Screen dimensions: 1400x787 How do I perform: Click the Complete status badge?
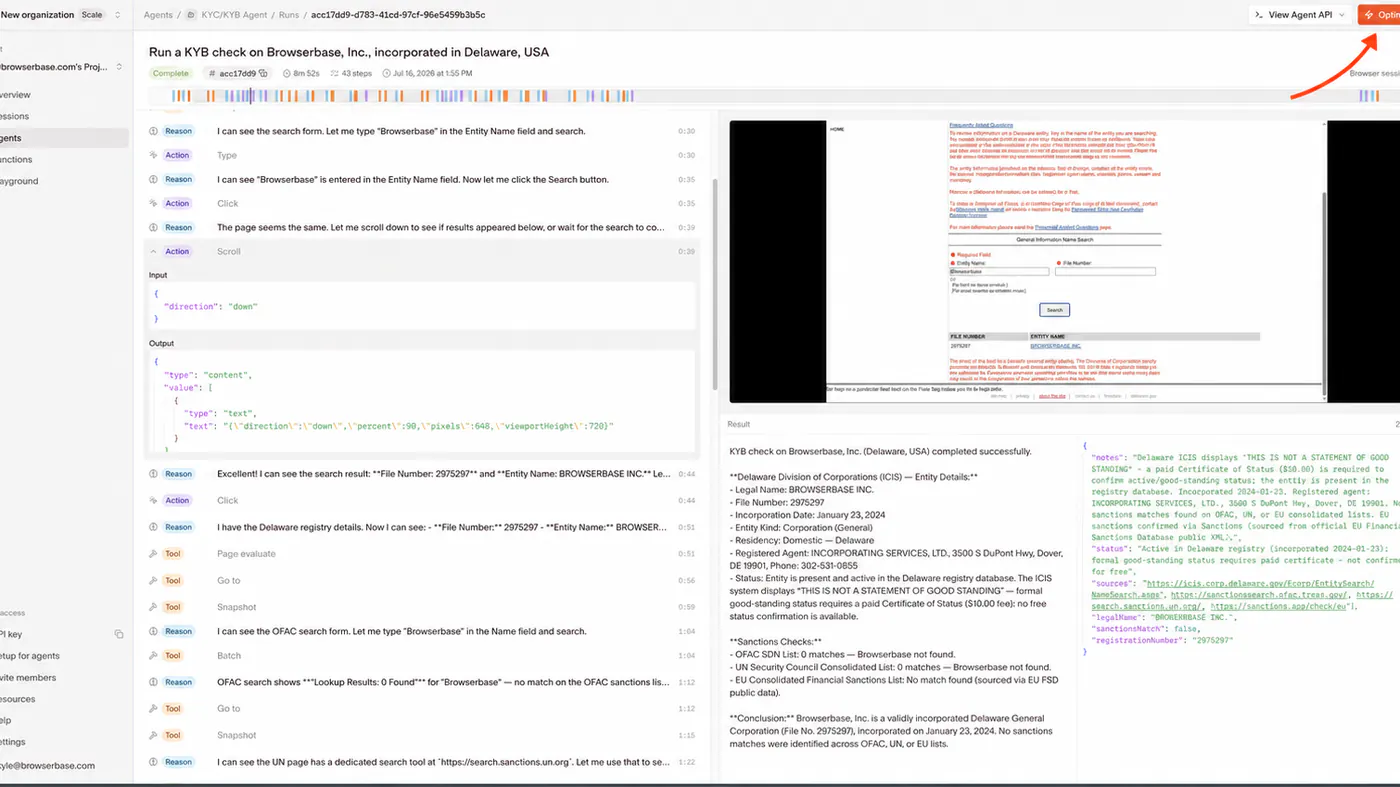[x=171, y=73]
